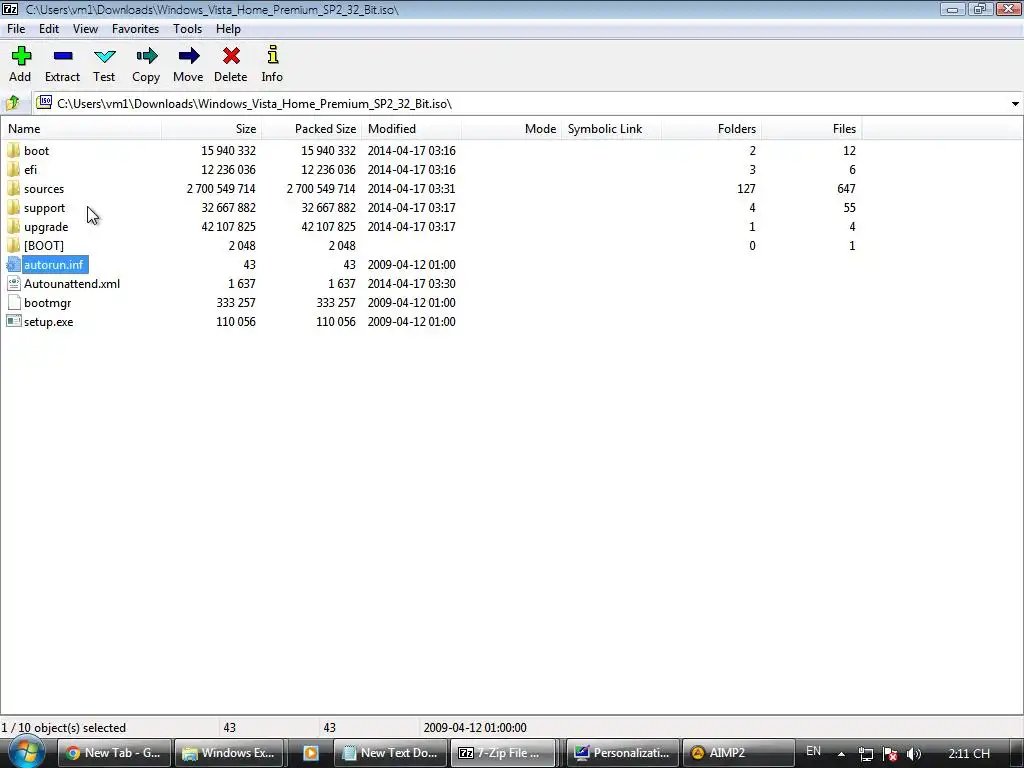Sort by Packed Size column header
The width and height of the screenshot is (1024, 768).
(312, 129)
